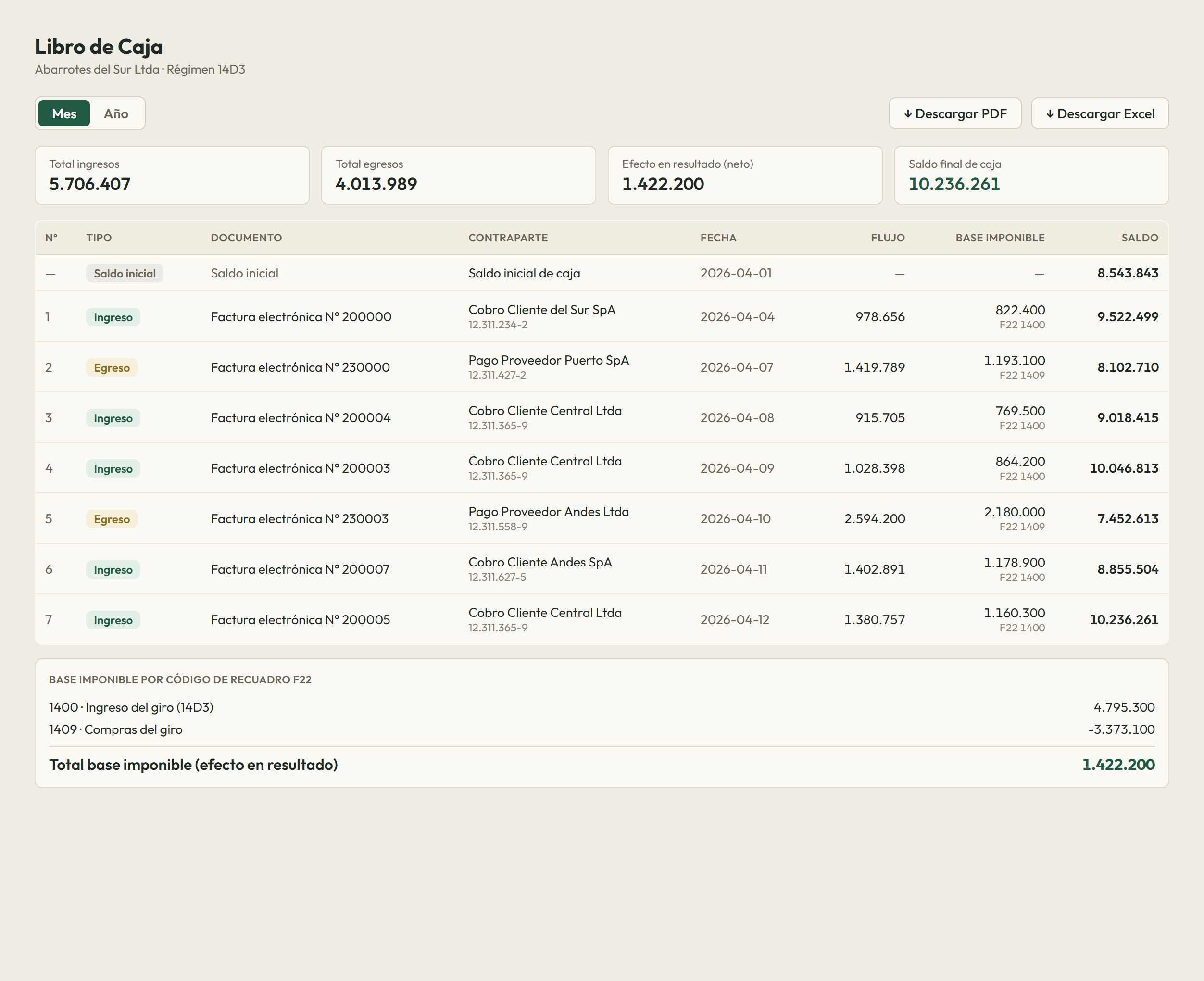
Task: Click the Descargar PDF button
Action: (955, 113)
